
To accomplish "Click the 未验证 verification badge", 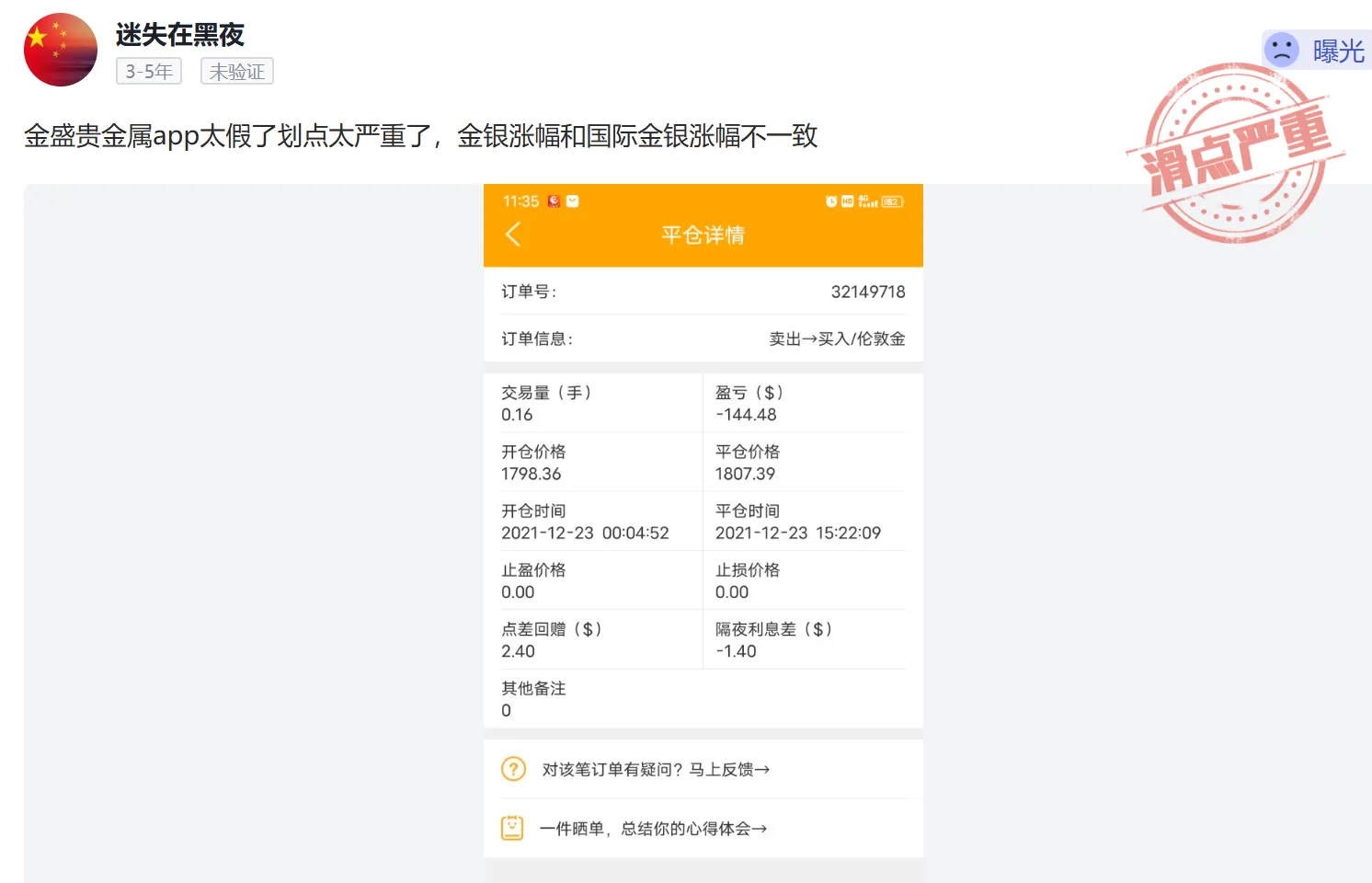I will click(x=237, y=72).
